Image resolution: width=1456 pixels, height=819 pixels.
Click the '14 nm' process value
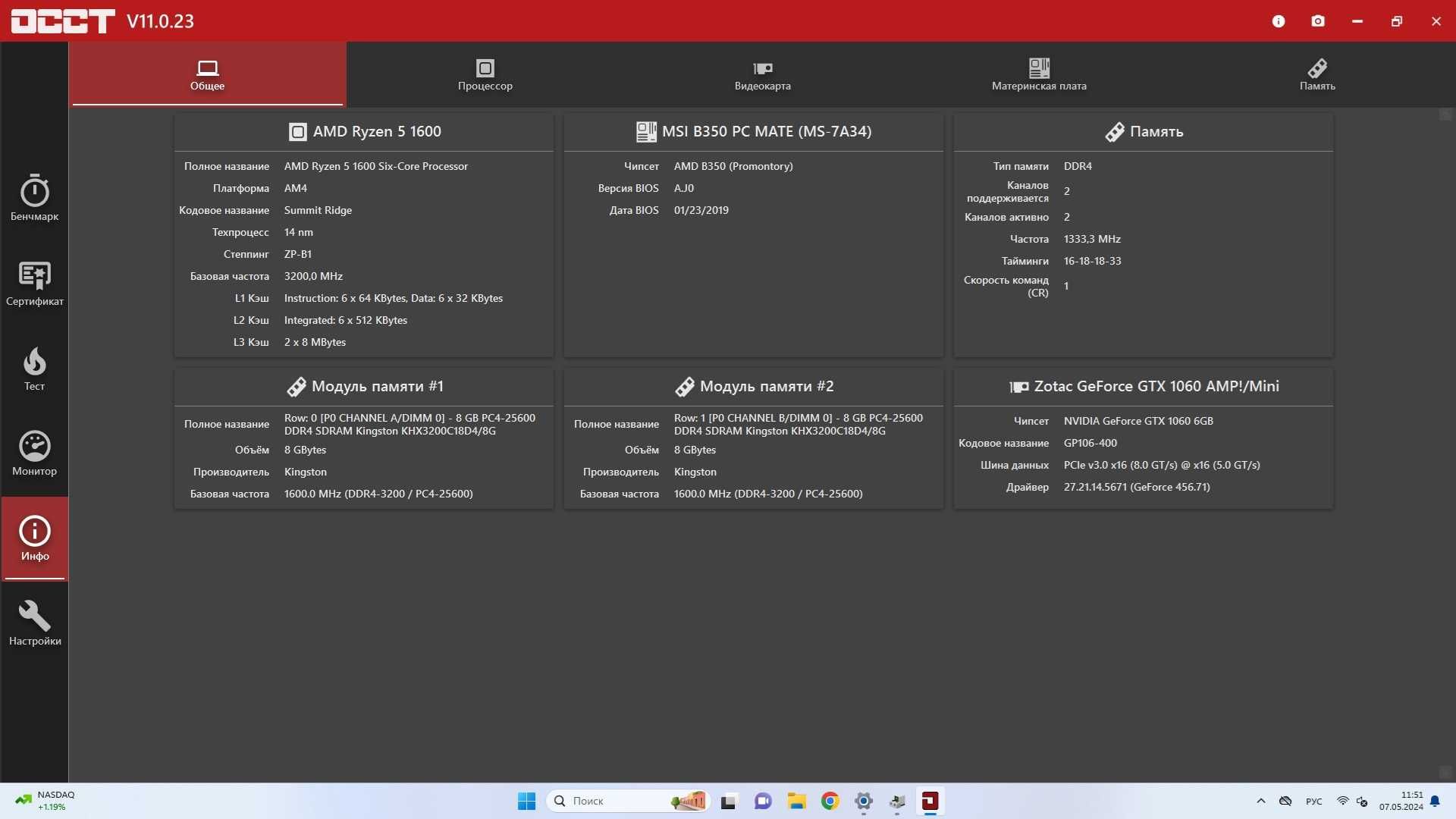point(299,232)
